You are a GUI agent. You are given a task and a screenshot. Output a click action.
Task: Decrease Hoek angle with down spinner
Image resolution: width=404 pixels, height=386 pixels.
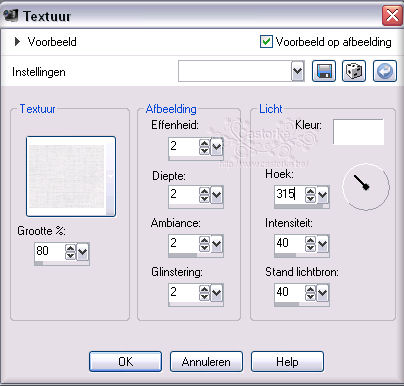[310, 199]
